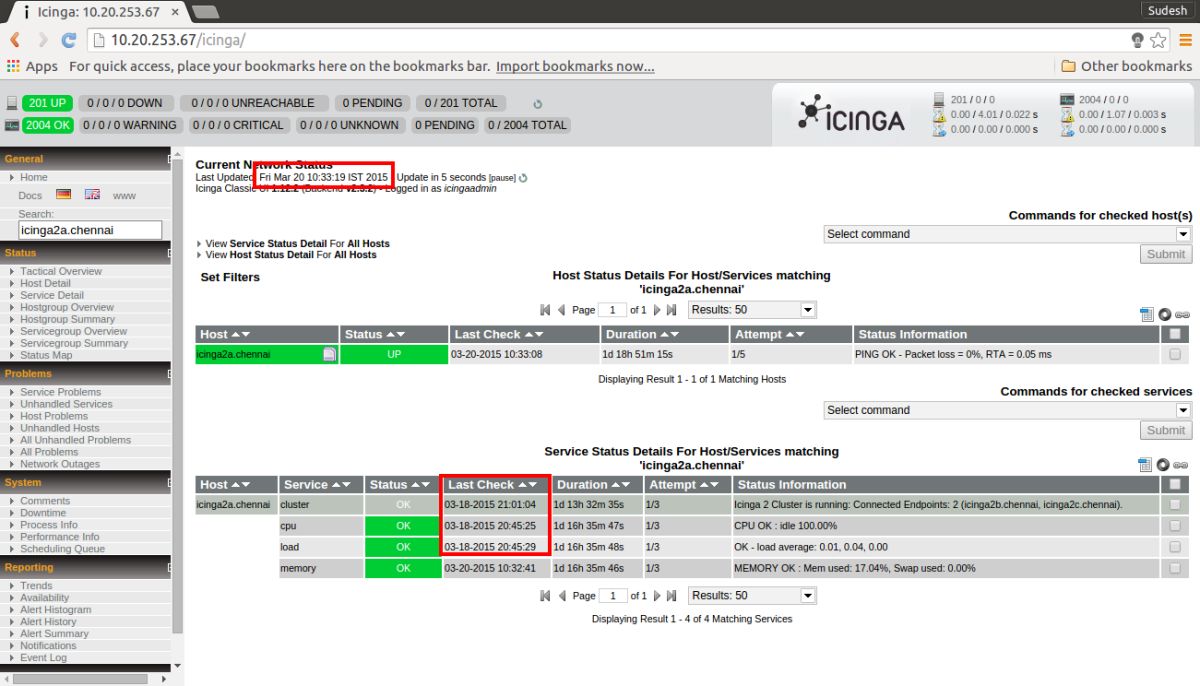Open host extended info icon for icinga2a.chennai
The height and width of the screenshot is (686, 1200).
tap(329, 354)
